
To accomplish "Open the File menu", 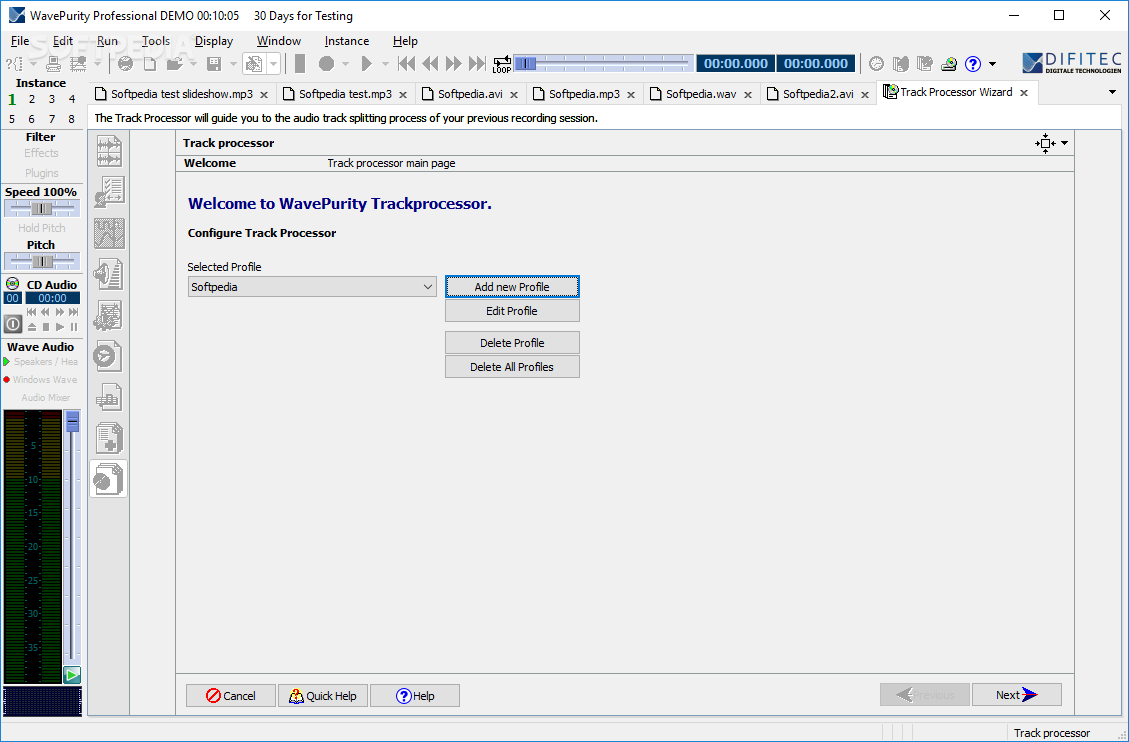I will pos(19,41).
